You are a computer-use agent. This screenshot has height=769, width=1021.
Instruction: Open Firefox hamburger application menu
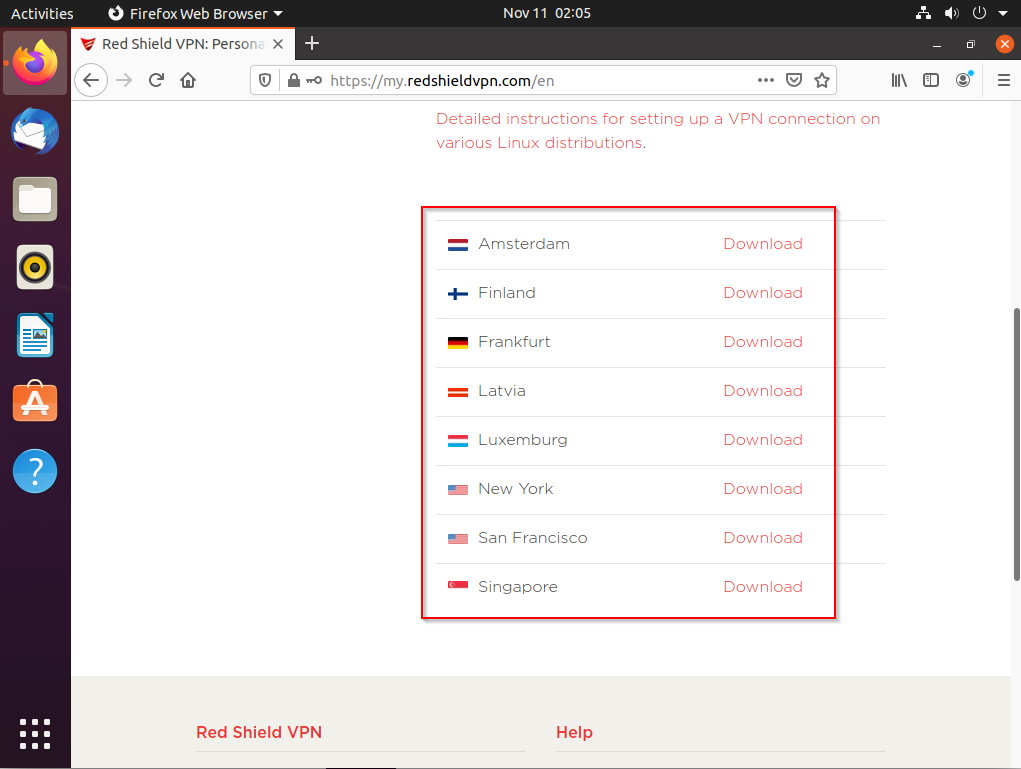pos(1003,81)
